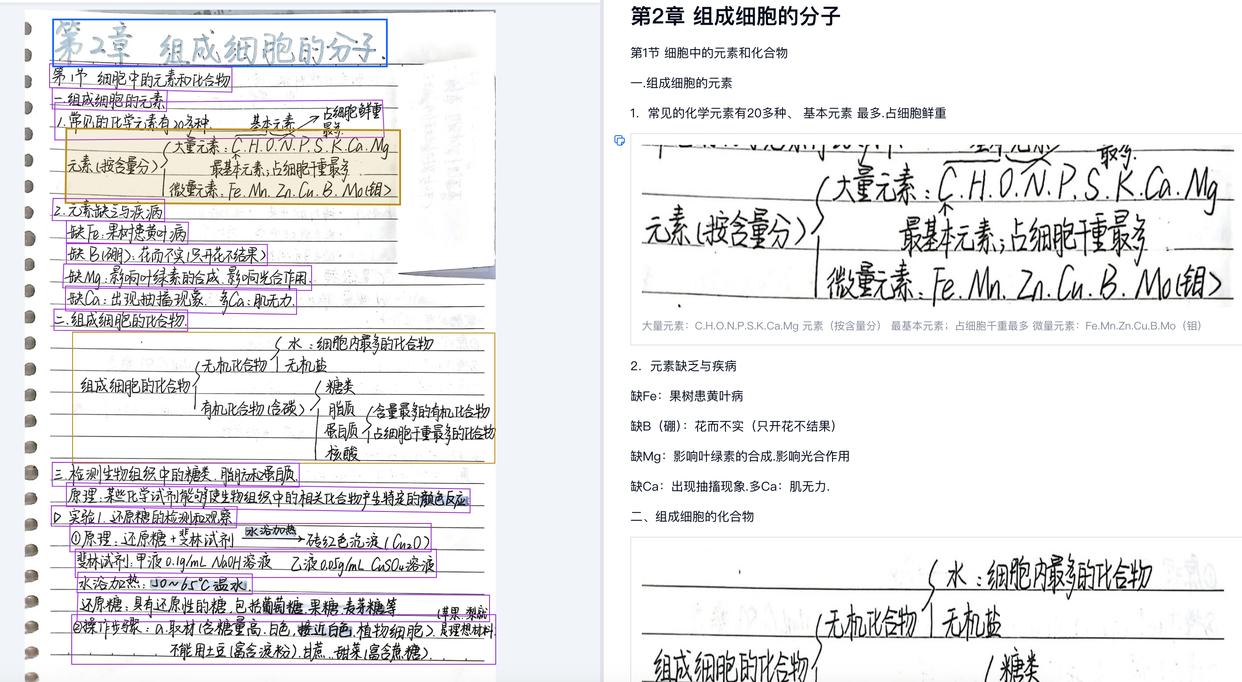The width and height of the screenshot is (1242, 682).
Task: Select the highlighted title region 第2章 组成细胞的分子 in the scan
Action: click(x=220, y=42)
